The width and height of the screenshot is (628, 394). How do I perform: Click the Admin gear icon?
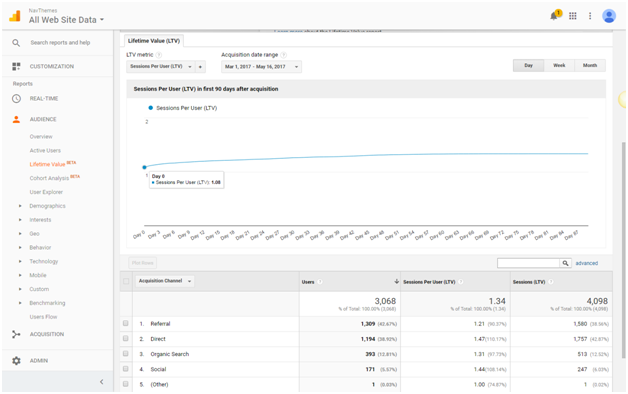point(16,360)
